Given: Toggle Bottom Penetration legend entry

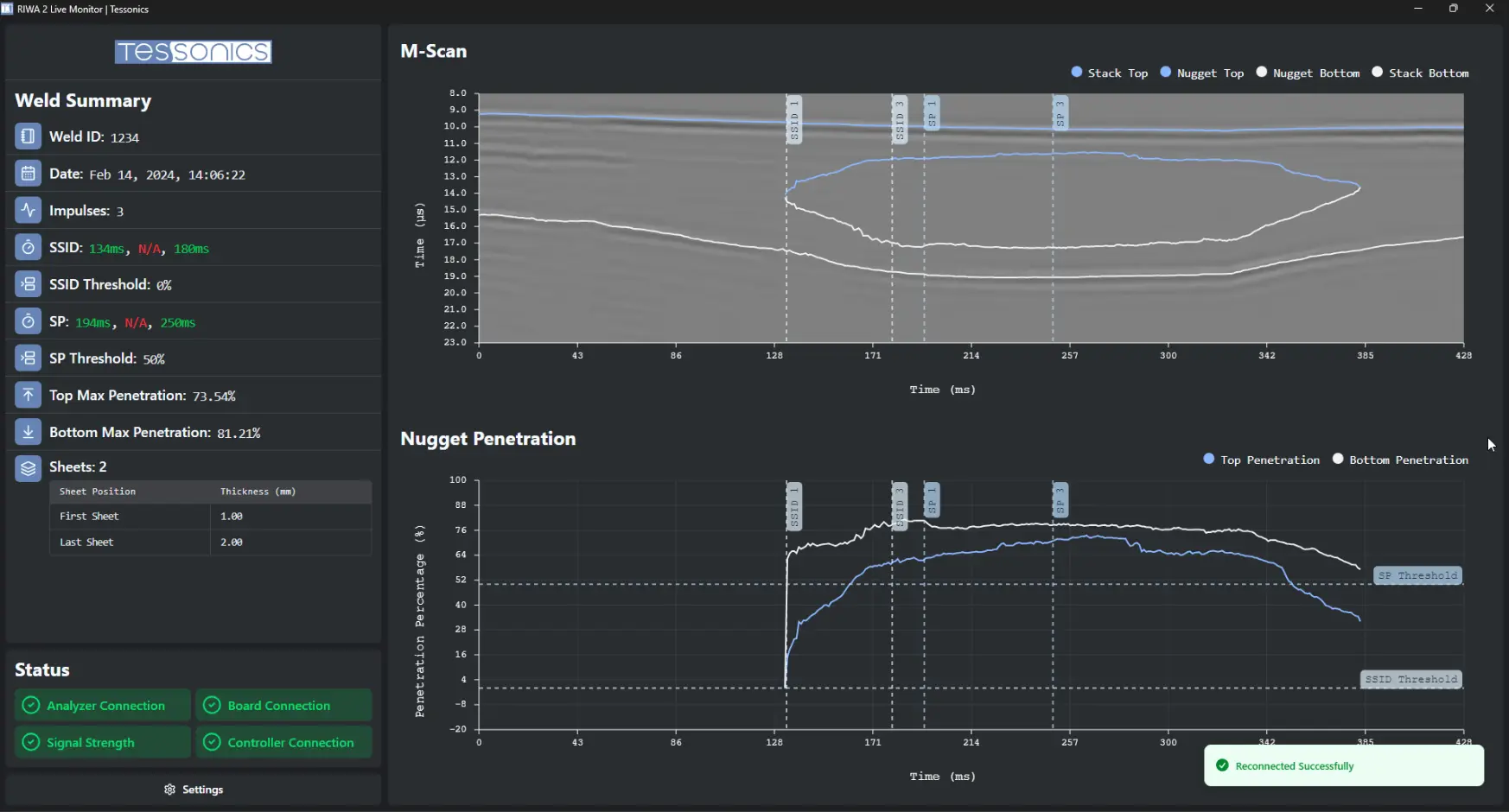Looking at the screenshot, I should pyautogui.click(x=1400, y=460).
